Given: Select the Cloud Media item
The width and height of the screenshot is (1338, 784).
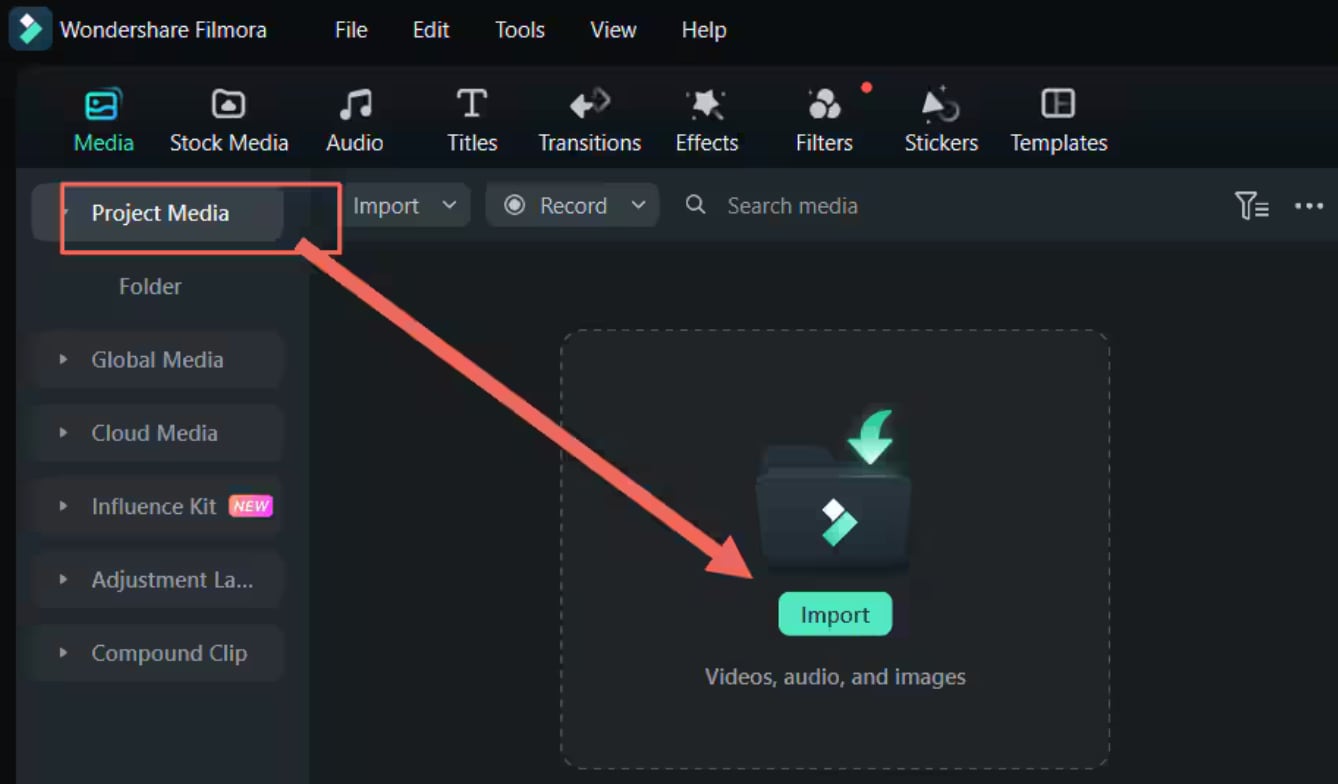Looking at the screenshot, I should (158, 433).
